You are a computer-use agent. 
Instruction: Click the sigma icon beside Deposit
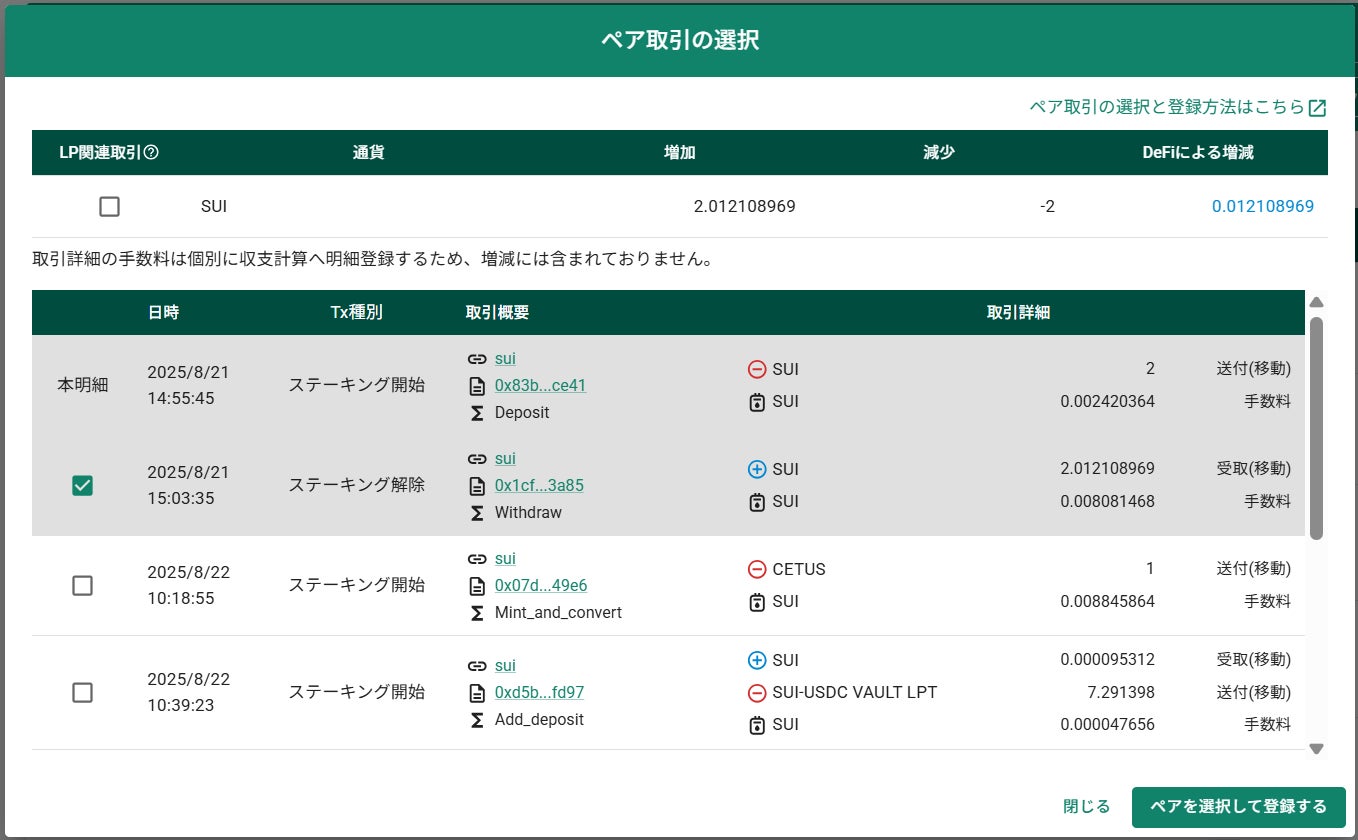[477, 412]
